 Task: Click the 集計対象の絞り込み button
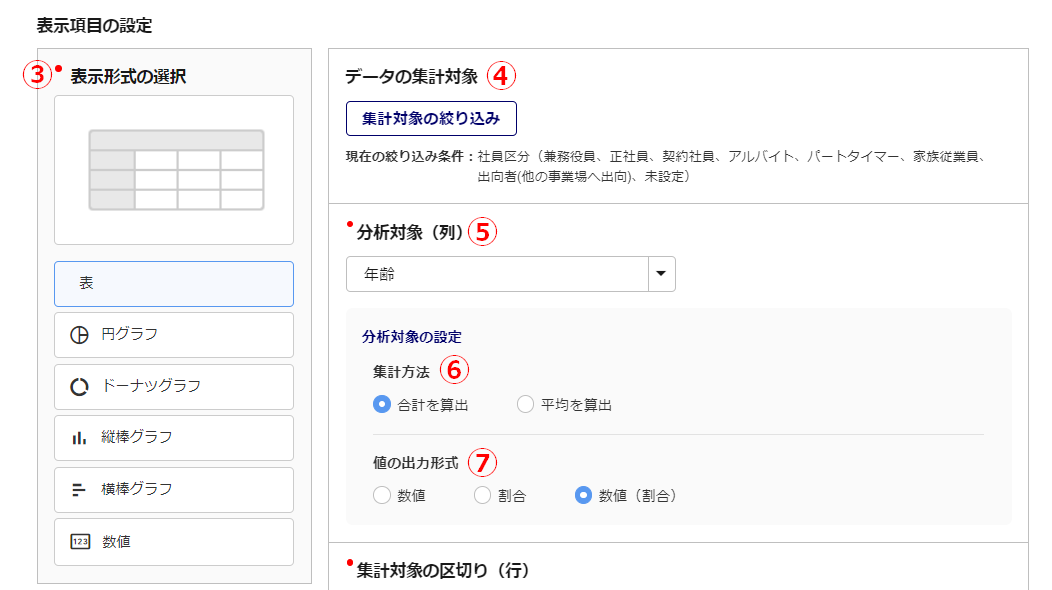[431, 118]
